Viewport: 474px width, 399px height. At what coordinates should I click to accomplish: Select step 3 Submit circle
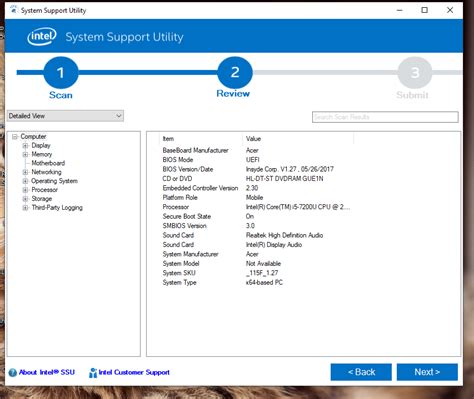click(415, 72)
